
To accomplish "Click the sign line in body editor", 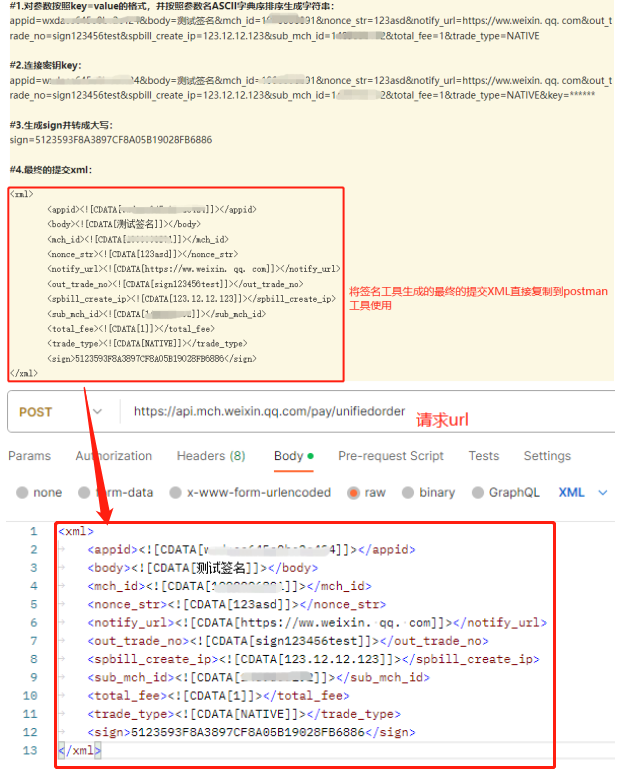I will pyautogui.click(x=251, y=732).
